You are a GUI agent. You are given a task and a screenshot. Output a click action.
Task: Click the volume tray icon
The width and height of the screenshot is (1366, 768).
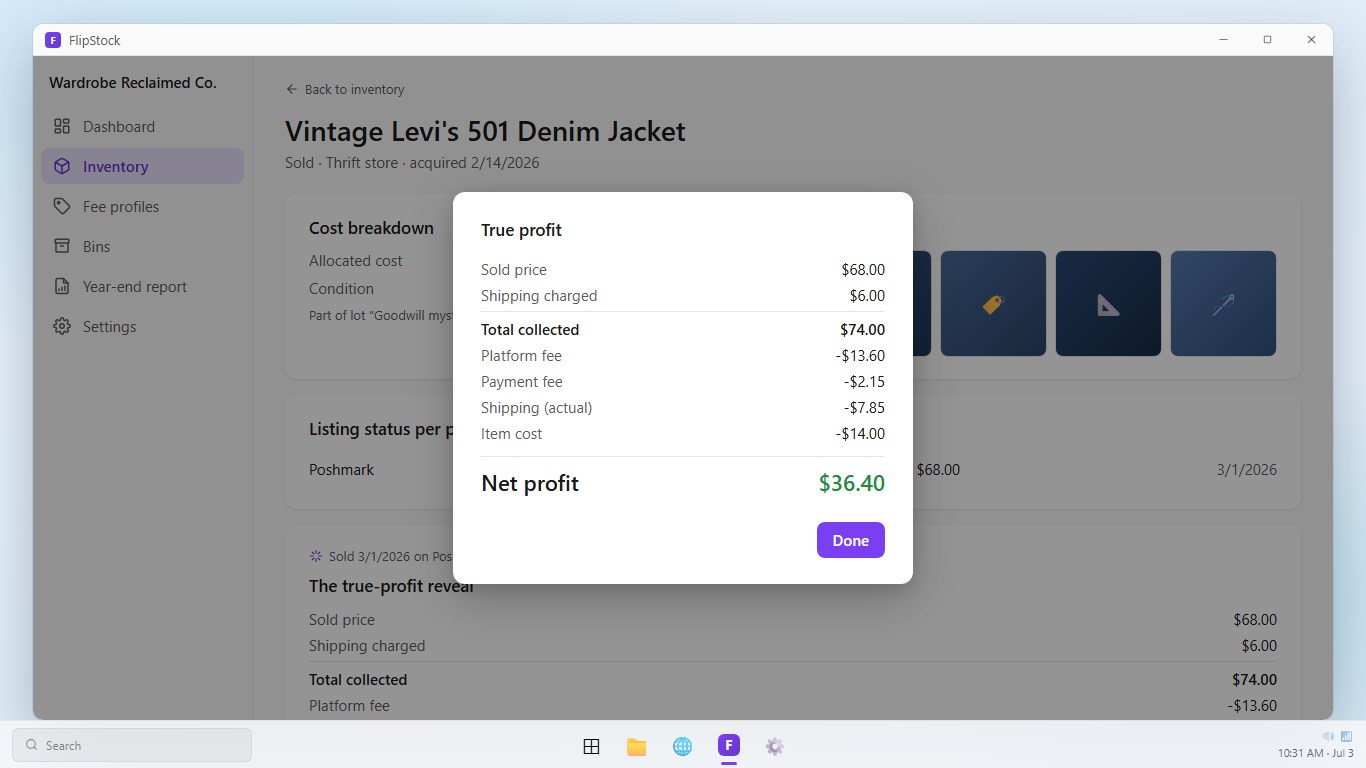tap(1328, 737)
